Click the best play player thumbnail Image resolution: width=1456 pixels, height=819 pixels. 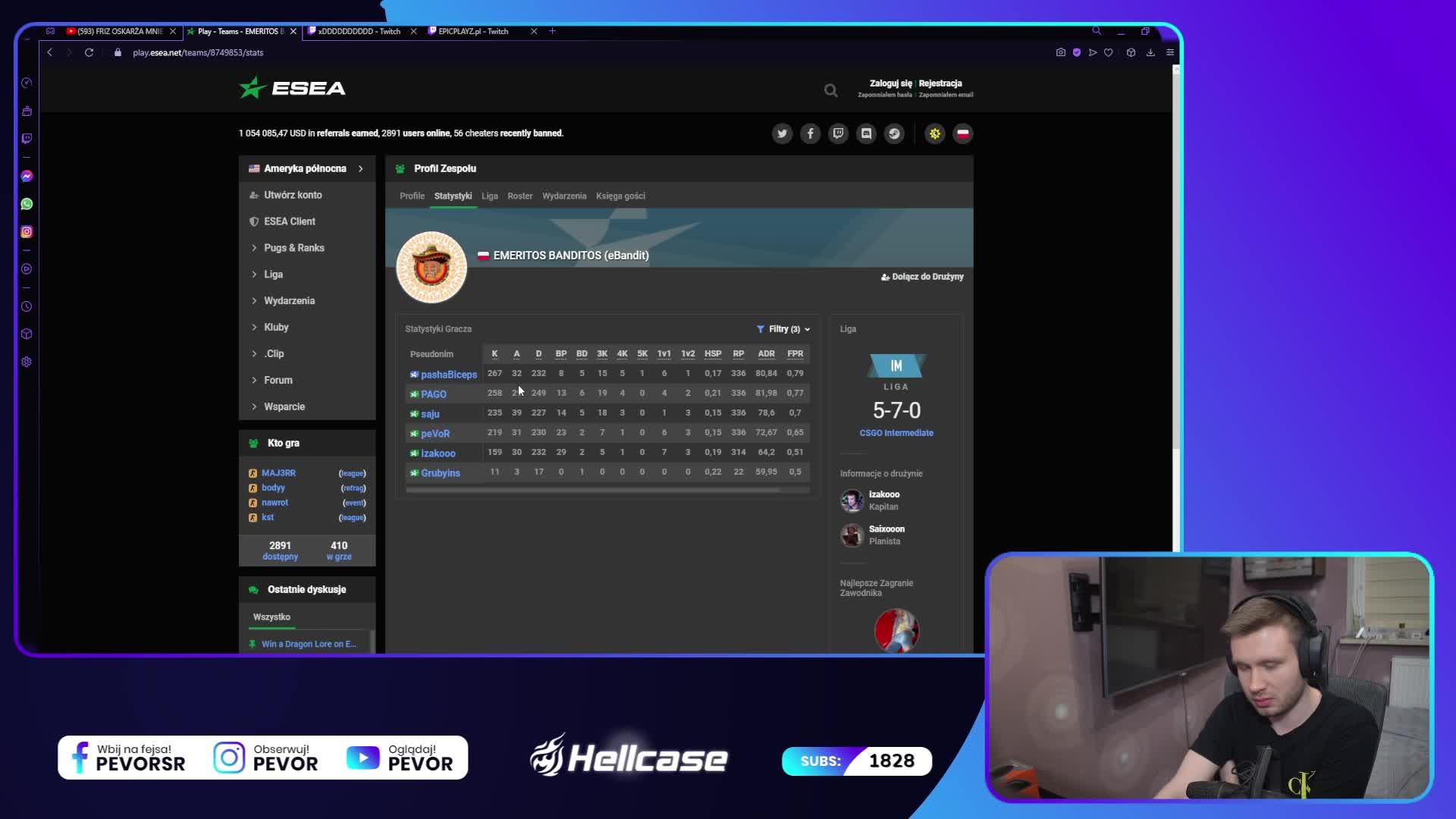pyautogui.click(x=896, y=630)
